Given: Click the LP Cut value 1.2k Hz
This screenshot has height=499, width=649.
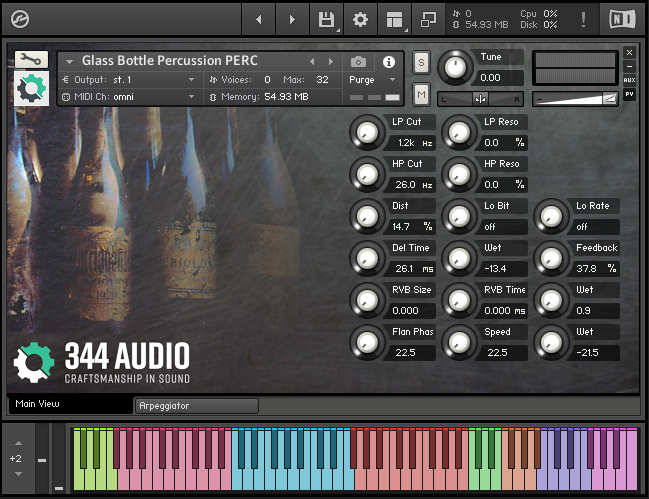Looking at the screenshot, I should click(411, 143).
